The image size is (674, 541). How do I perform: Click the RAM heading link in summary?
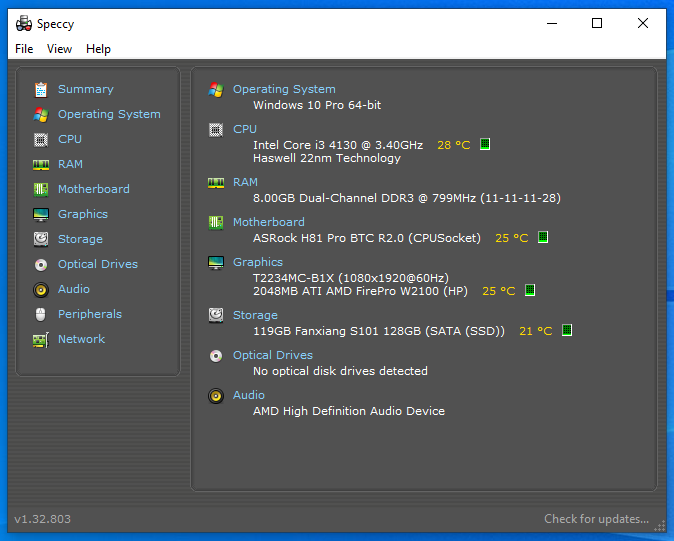[x=245, y=182]
